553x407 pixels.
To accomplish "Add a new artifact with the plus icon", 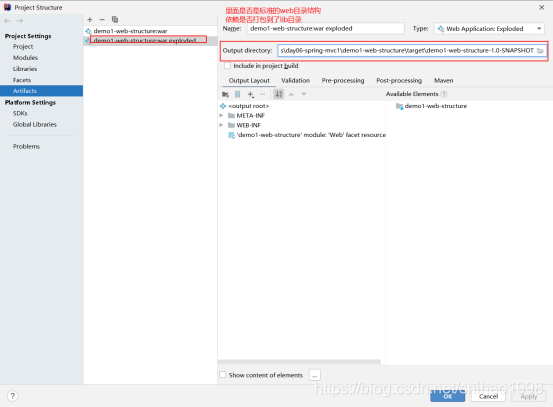I will pyautogui.click(x=90, y=19).
